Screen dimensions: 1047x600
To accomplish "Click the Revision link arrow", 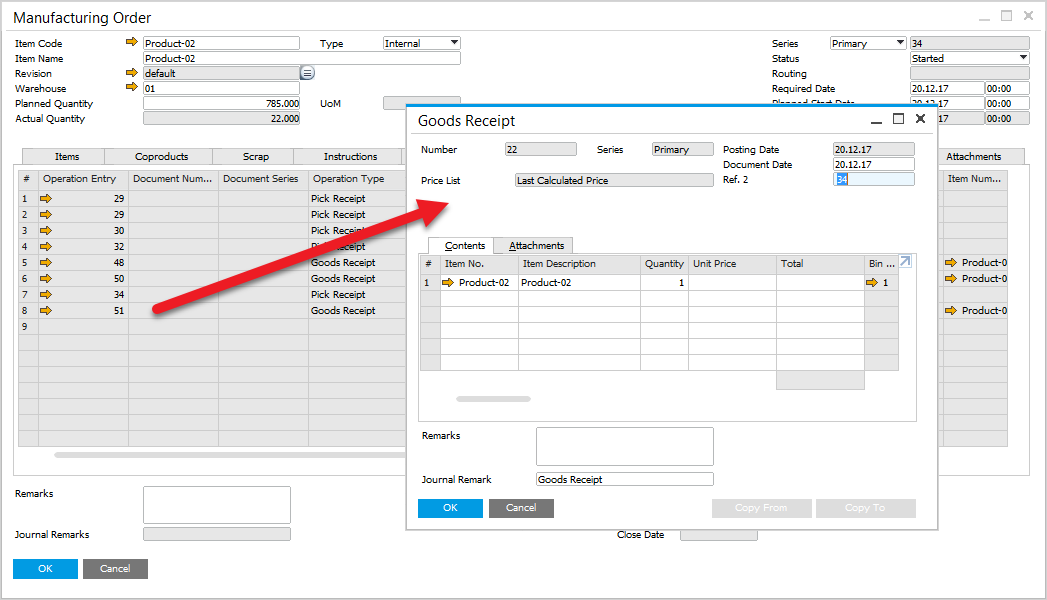I will pos(131,73).
